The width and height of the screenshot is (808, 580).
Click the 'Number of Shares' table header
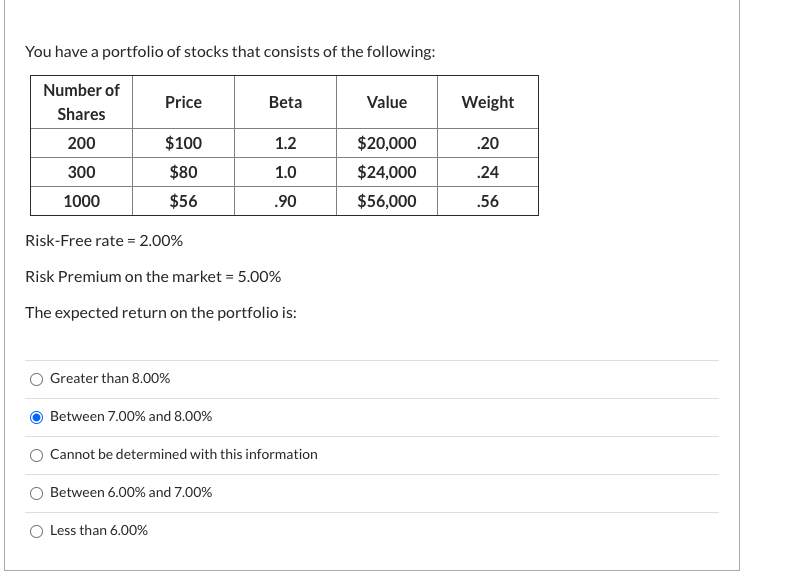pyautogui.click(x=81, y=102)
